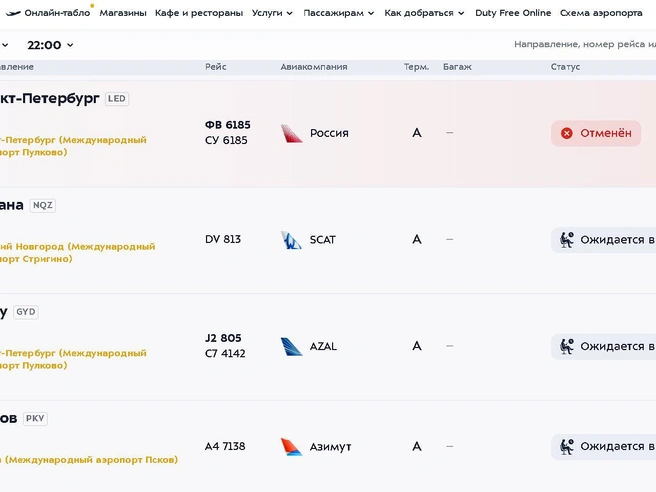Click the Россия airline tail logo
This screenshot has width=656, height=492.
[x=292, y=133]
